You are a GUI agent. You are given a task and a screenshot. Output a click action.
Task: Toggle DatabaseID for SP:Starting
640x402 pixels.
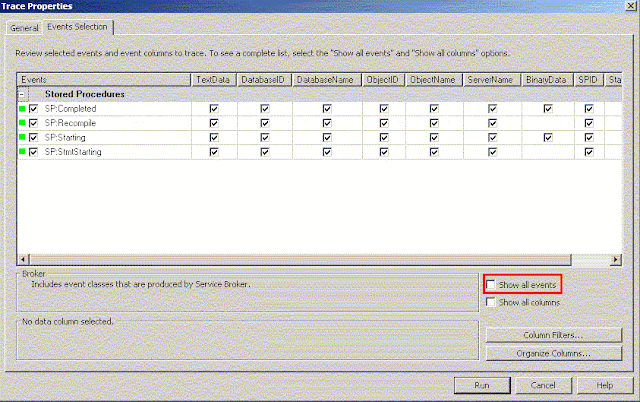pyautogui.click(x=265, y=138)
